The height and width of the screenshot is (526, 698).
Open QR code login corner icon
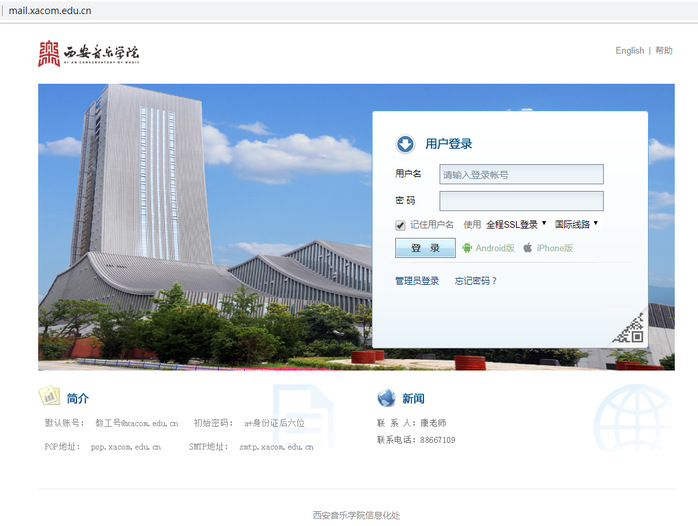pyautogui.click(x=629, y=329)
